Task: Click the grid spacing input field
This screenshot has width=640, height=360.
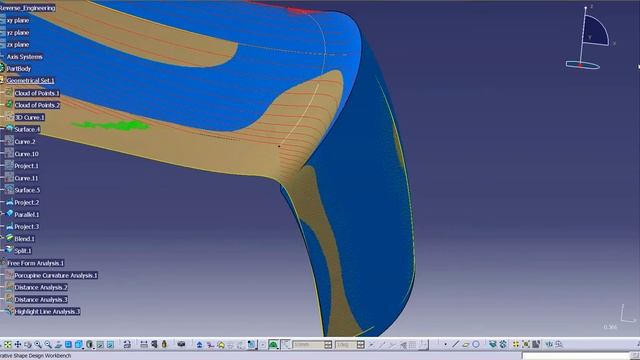Action: tap(309, 345)
